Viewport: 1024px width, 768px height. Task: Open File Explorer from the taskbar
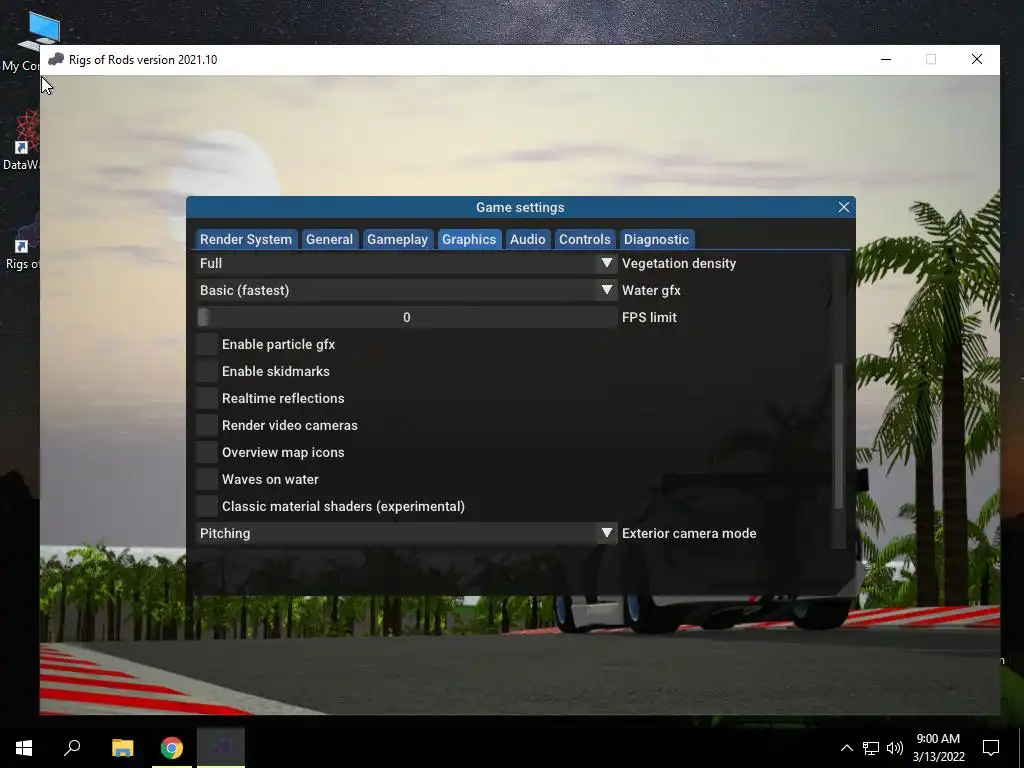(122, 748)
